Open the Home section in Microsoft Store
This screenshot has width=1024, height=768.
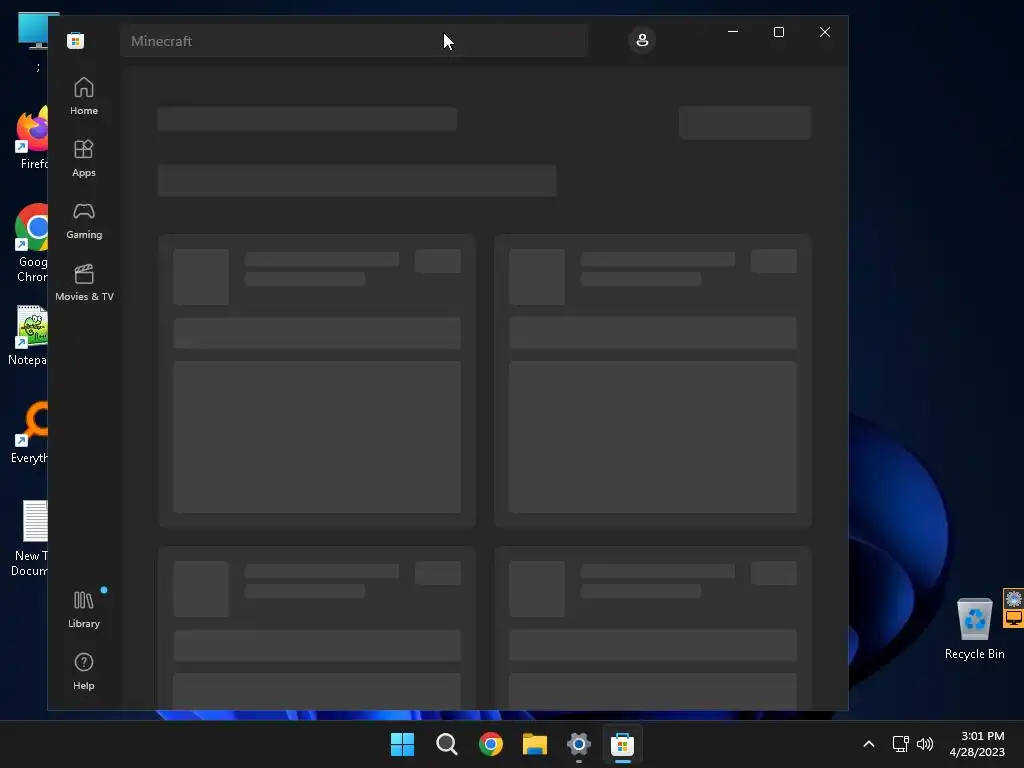(84, 96)
